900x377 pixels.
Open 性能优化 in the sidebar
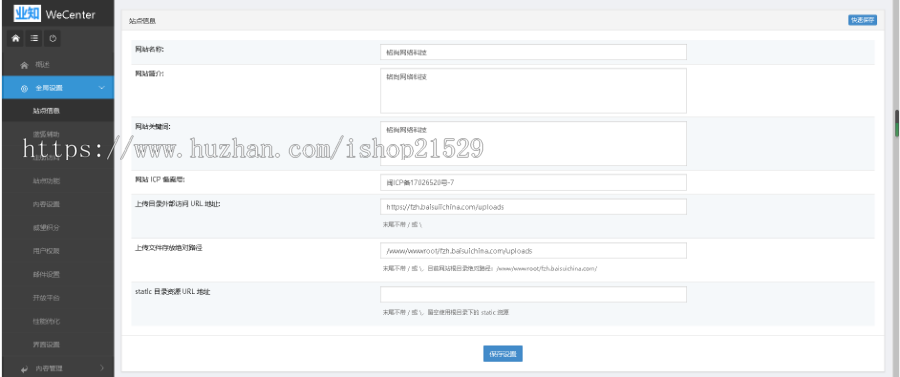(57, 321)
